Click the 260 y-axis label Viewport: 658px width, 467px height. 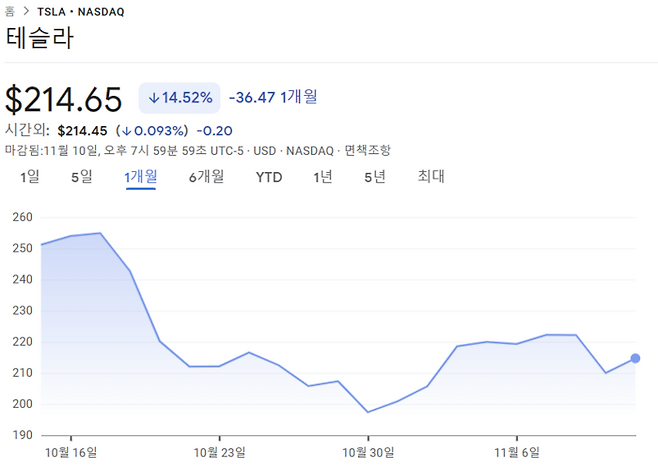22,217
